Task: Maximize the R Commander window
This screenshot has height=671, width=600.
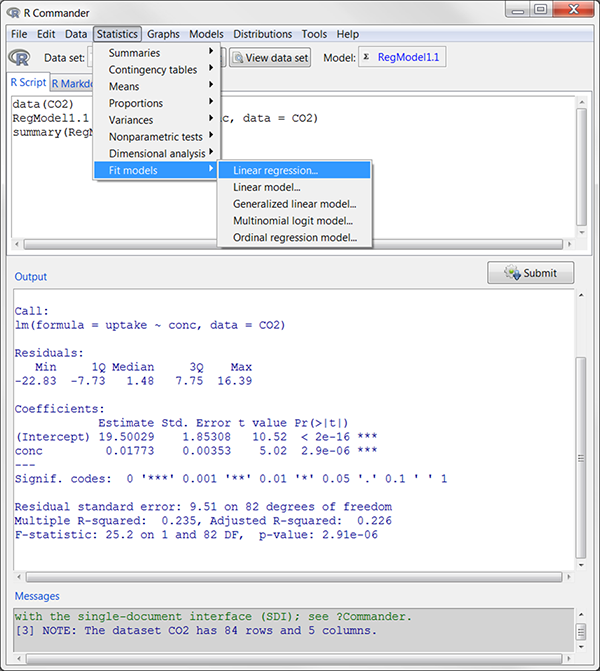Action: pos(541,9)
